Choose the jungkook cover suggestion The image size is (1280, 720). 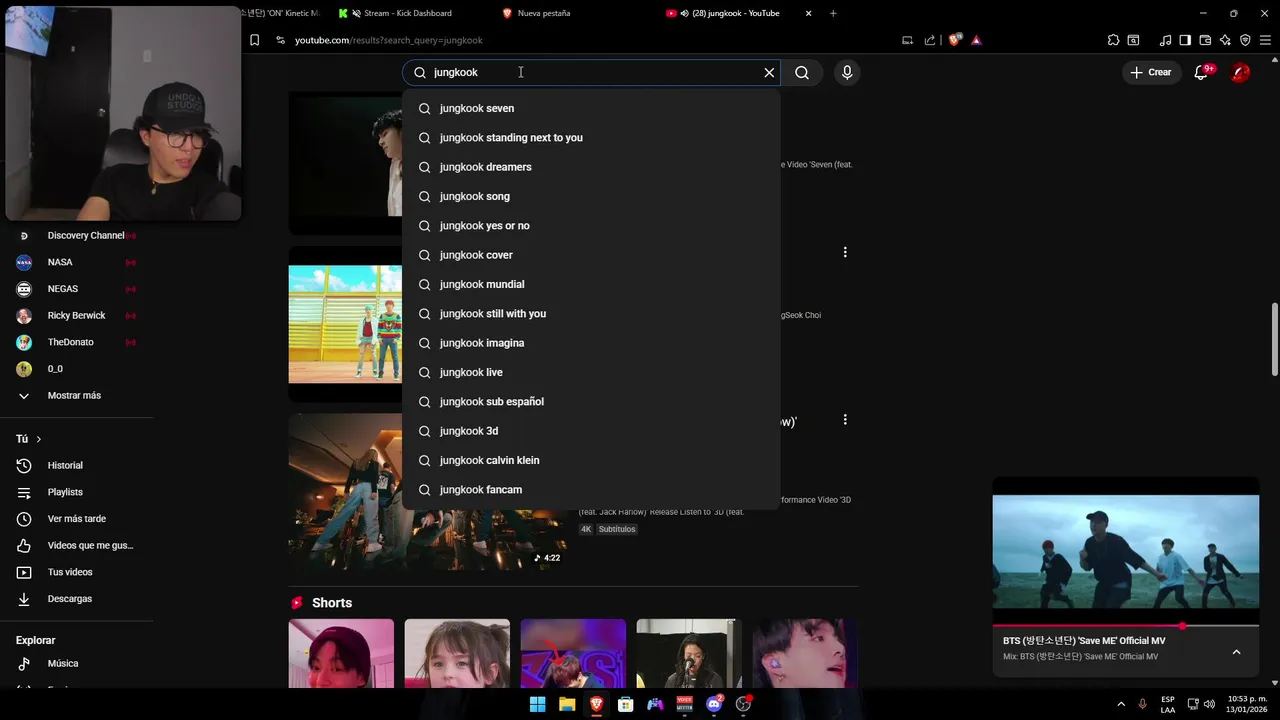590,255
